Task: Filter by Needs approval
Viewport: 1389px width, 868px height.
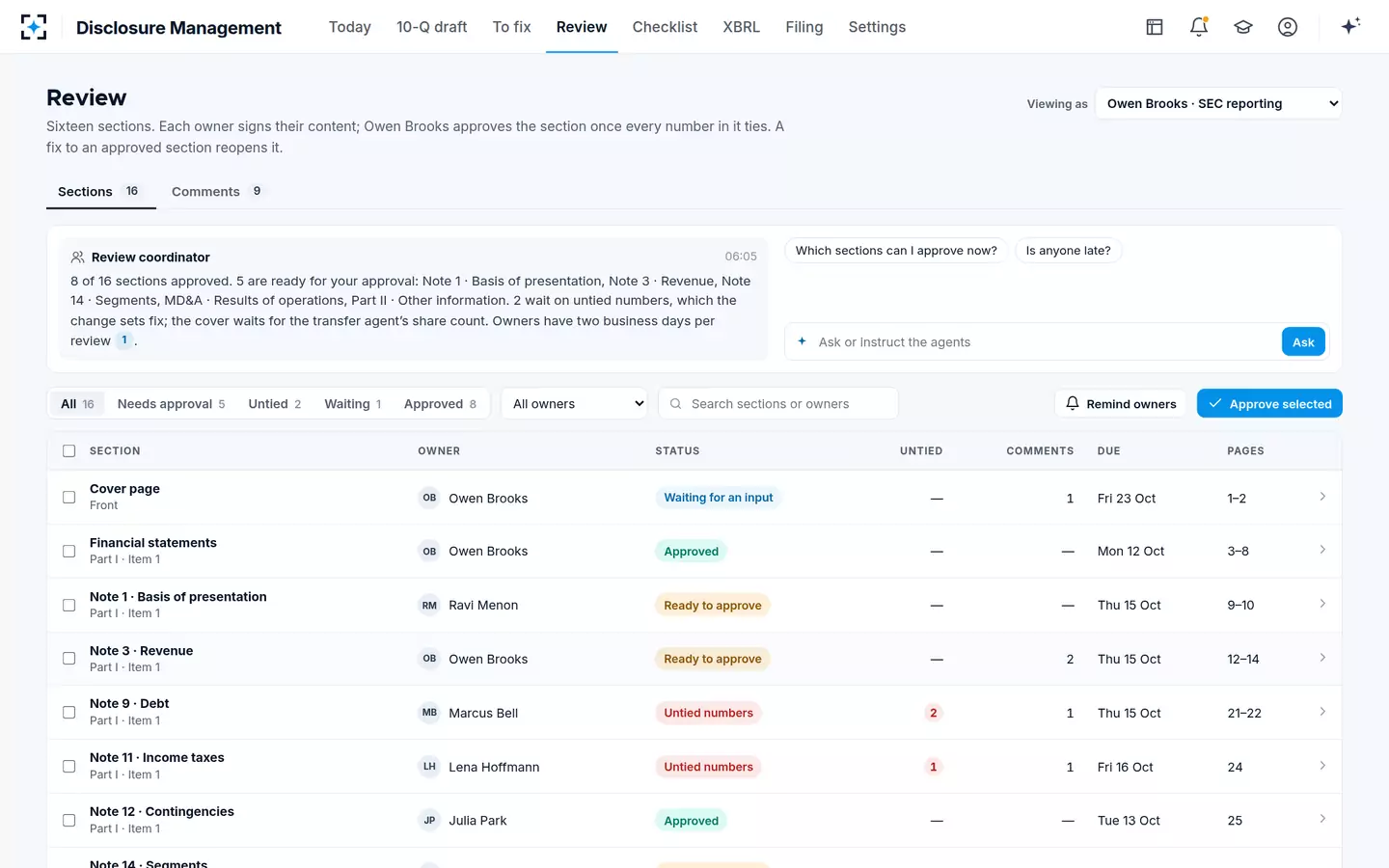Action: [x=171, y=404]
